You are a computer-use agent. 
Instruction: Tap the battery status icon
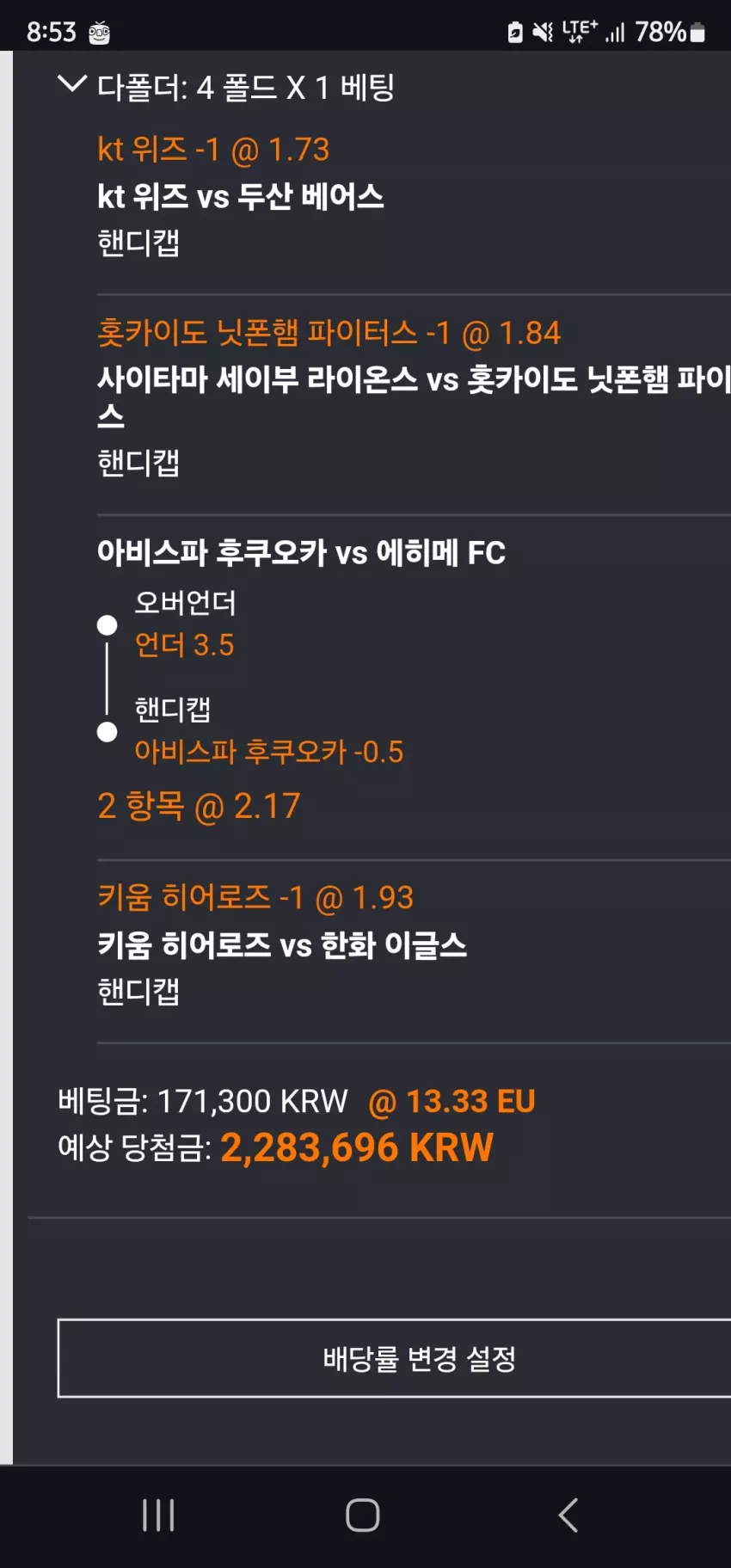[x=697, y=33]
